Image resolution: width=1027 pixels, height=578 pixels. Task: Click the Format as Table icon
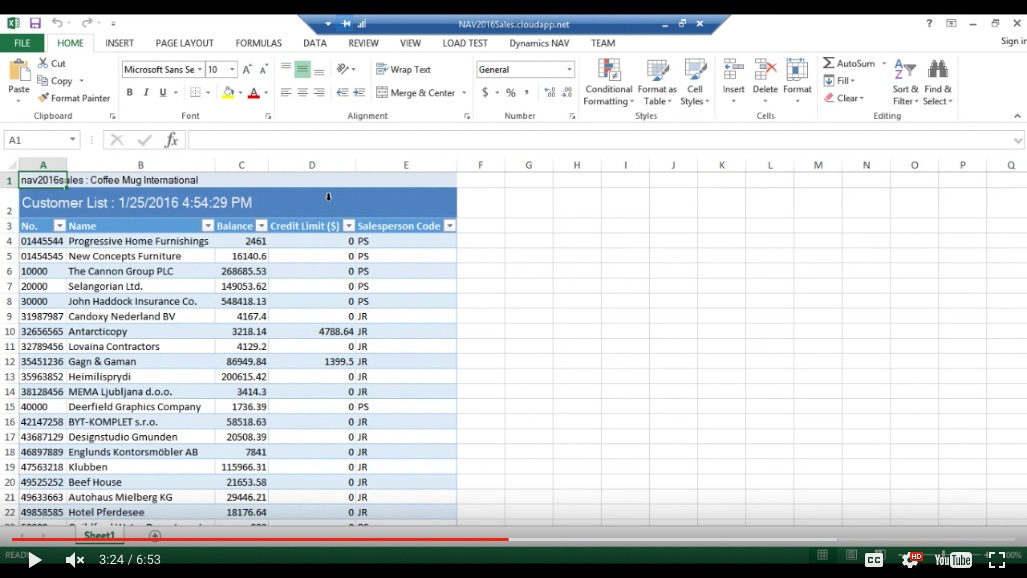(657, 82)
